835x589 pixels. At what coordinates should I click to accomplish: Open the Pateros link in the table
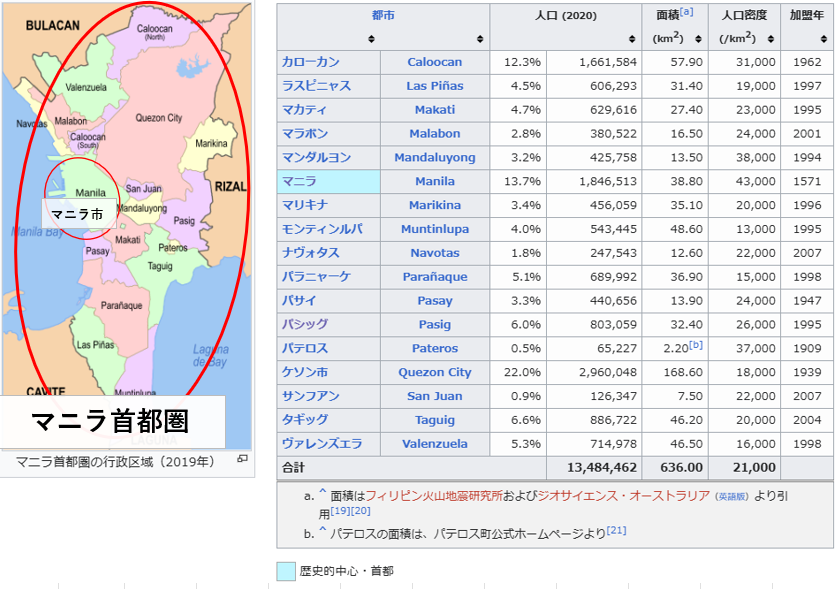click(435, 348)
